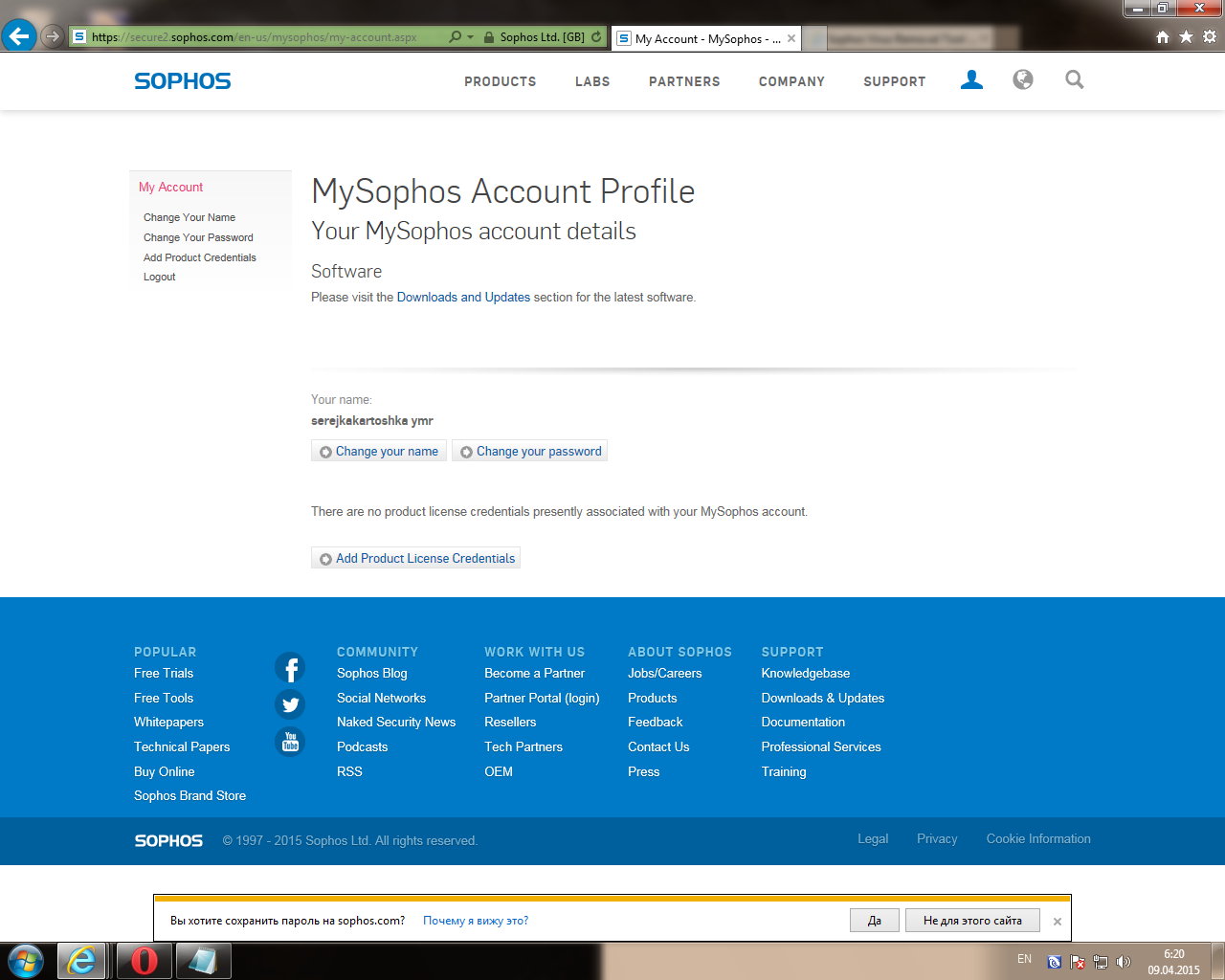Open the address bar dropdown arrow
Screen dimensions: 1225x980
470,37
